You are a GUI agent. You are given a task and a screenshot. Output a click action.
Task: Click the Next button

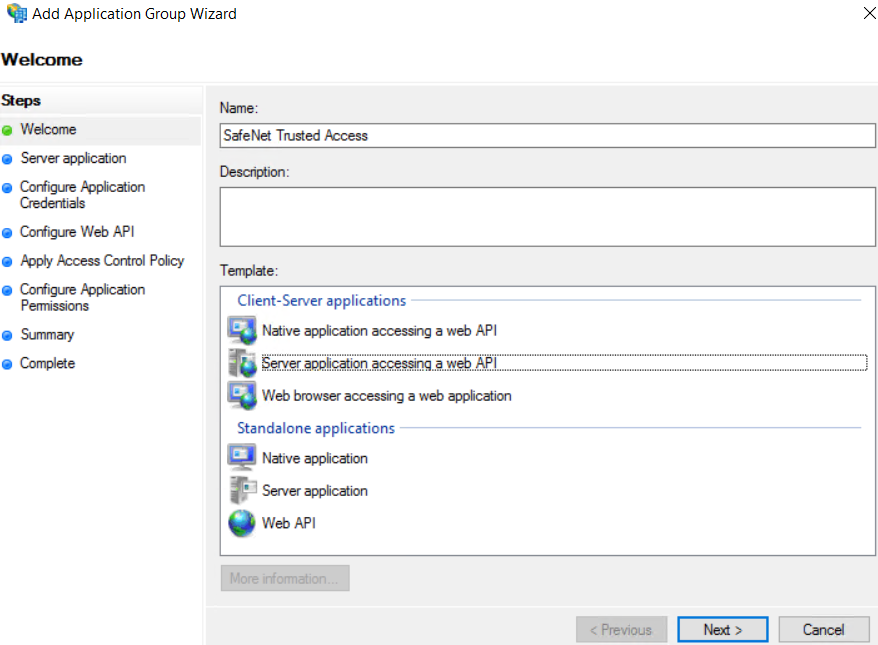722,630
